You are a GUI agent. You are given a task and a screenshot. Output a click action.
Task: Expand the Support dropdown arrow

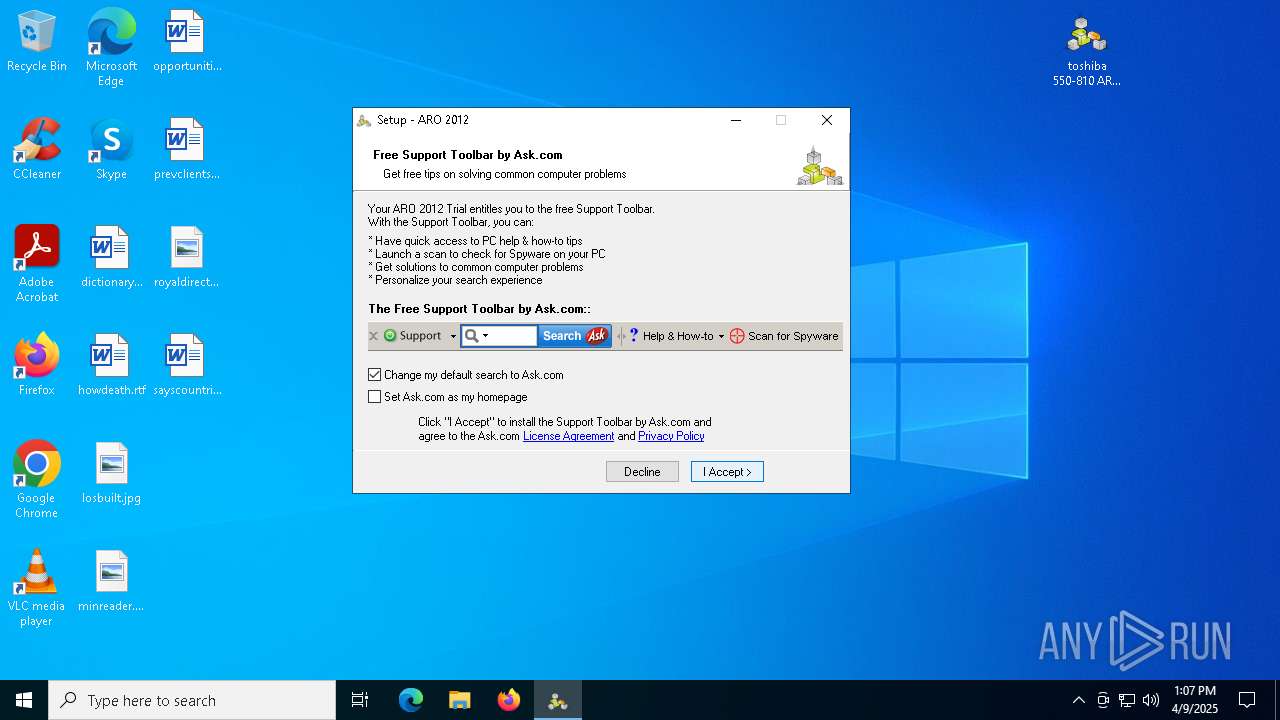(x=453, y=336)
